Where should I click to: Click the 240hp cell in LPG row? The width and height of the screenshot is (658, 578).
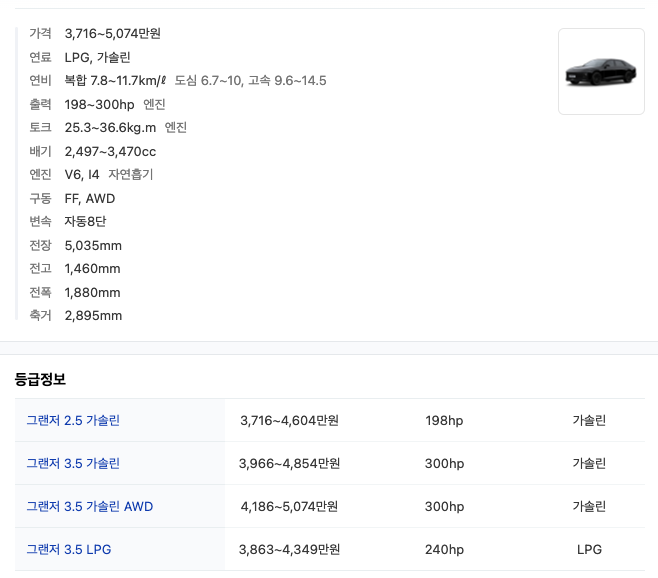click(444, 549)
